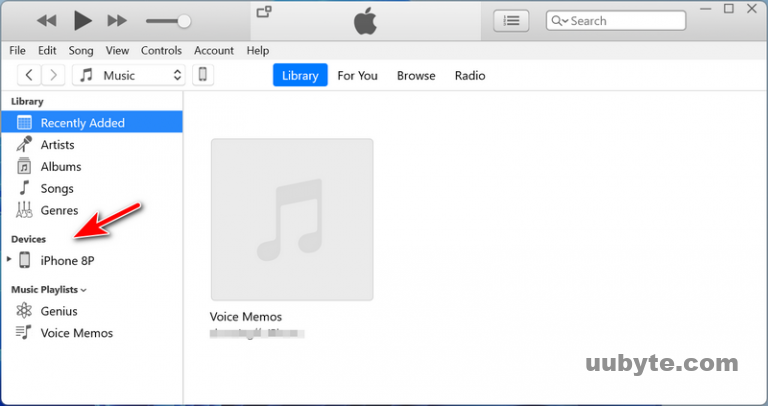The width and height of the screenshot is (768, 406).
Task: Maximize the iTunes window
Action: pyautogui.click(x=729, y=9)
